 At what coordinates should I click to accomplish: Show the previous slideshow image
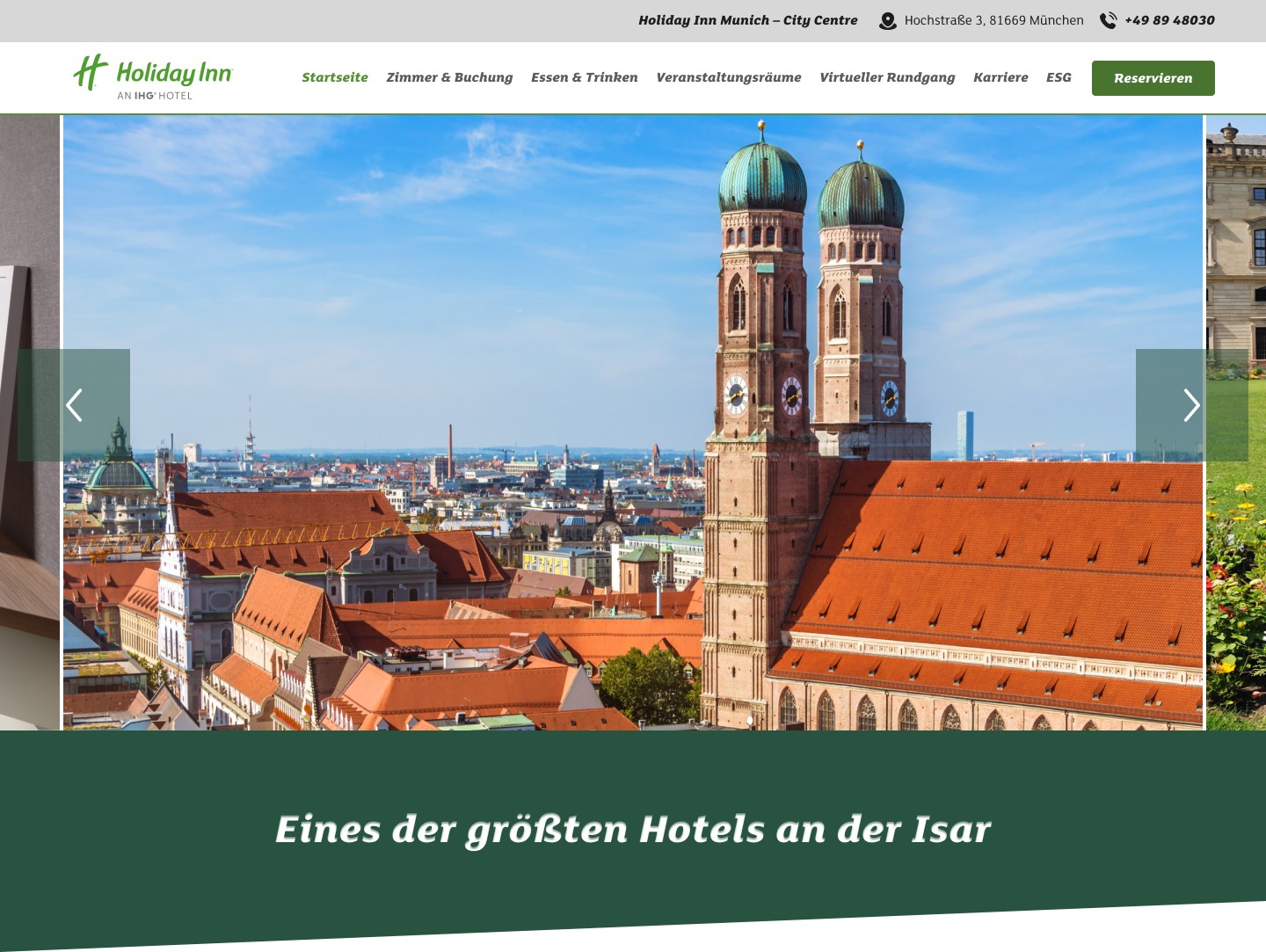pos(74,405)
